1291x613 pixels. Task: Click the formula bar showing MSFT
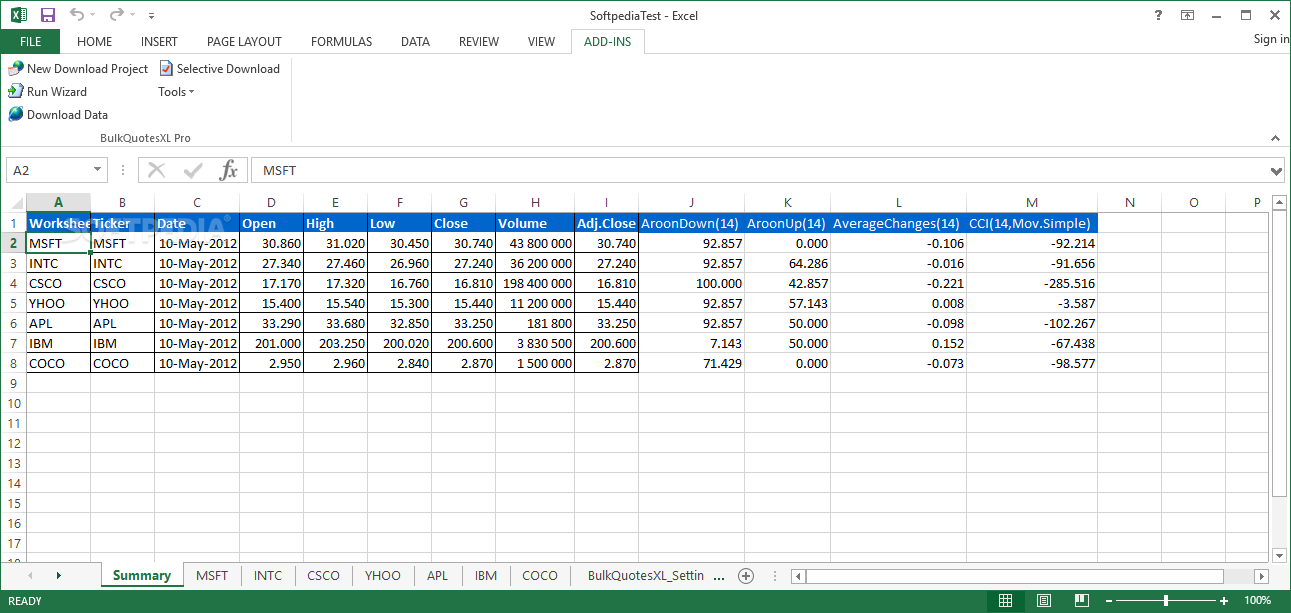tap(758, 170)
